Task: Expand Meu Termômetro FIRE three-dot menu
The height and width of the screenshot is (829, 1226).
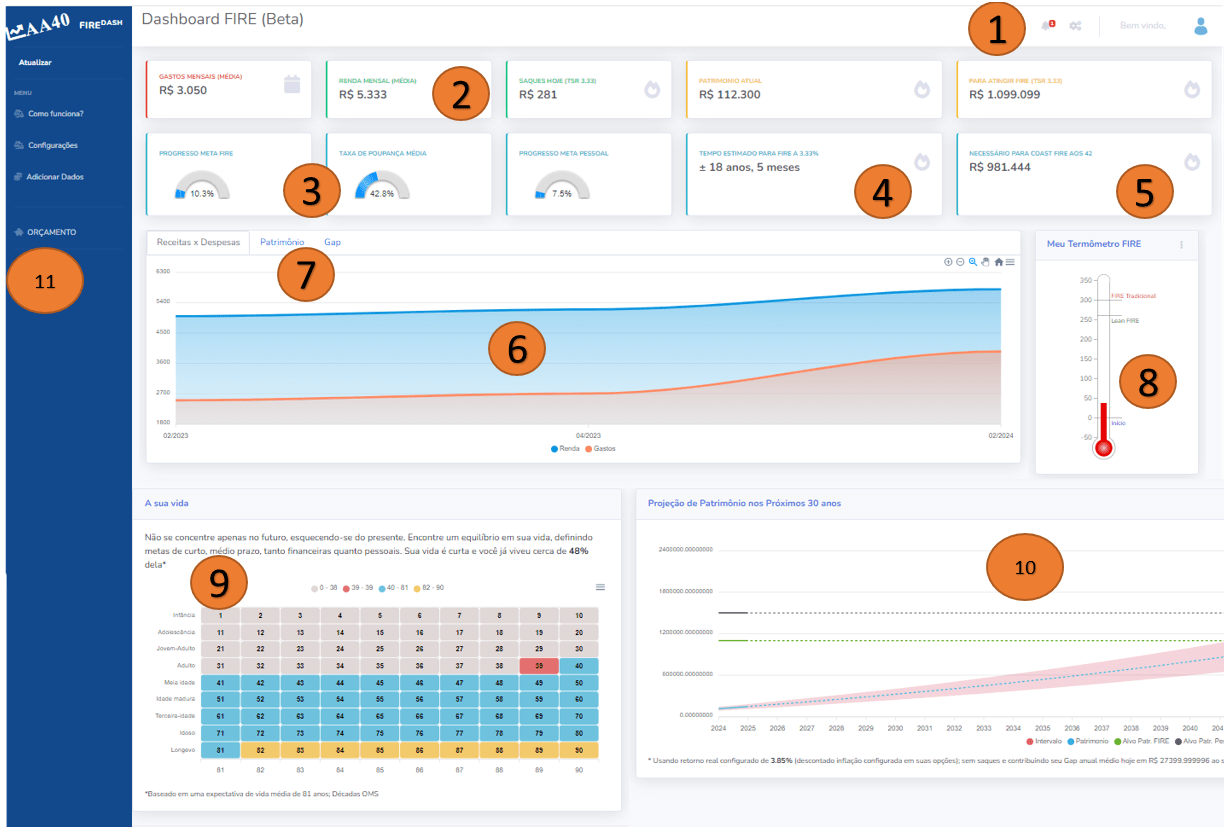Action: pos(1181,244)
